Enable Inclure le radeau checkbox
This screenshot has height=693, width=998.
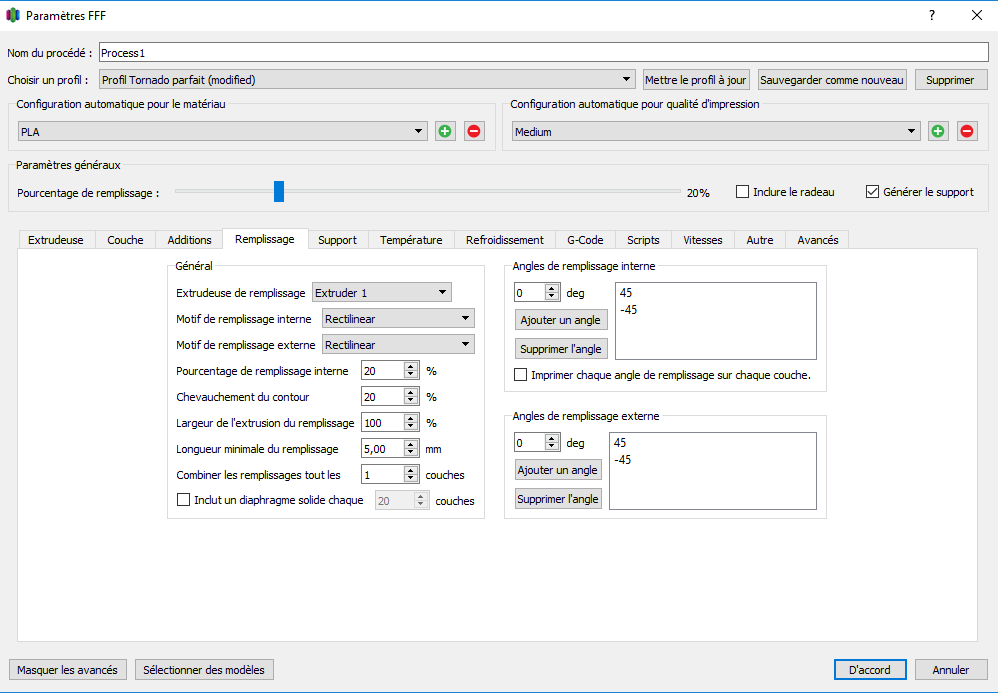pyautogui.click(x=742, y=192)
